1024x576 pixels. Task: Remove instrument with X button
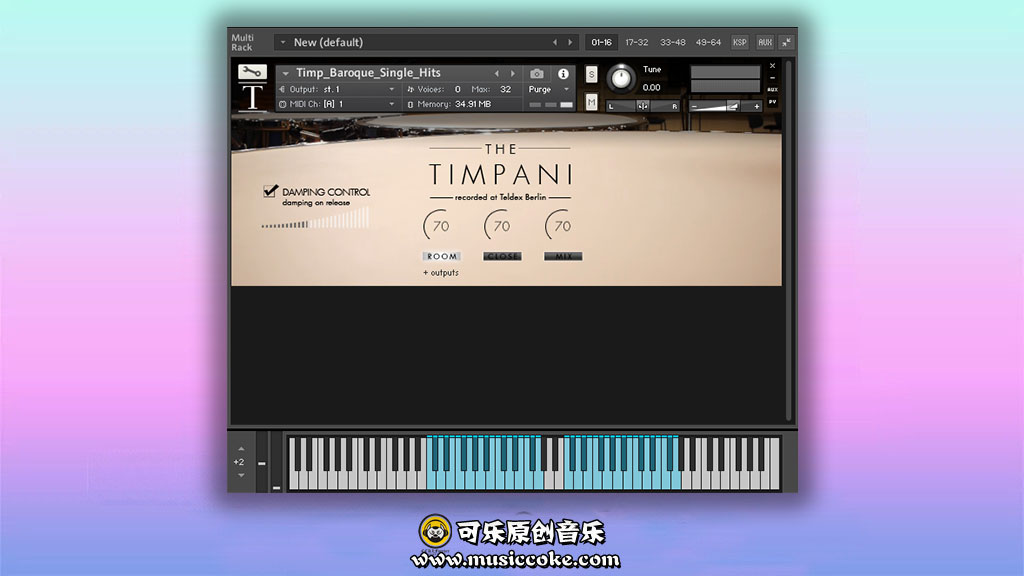pos(773,66)
